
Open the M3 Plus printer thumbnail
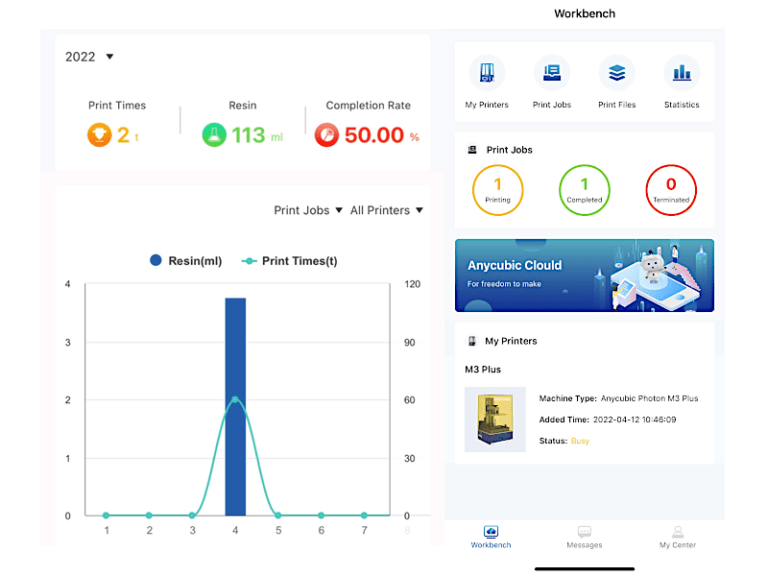[495, 420]
